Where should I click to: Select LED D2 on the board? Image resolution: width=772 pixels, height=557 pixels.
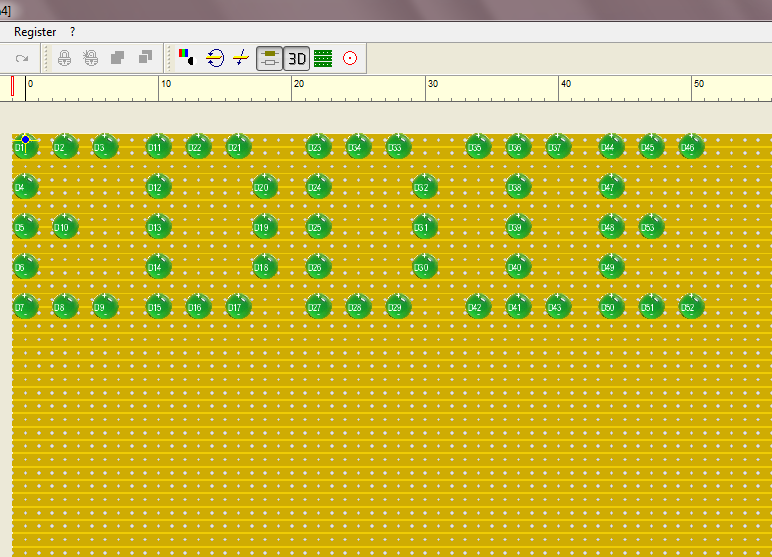(65, 146)
